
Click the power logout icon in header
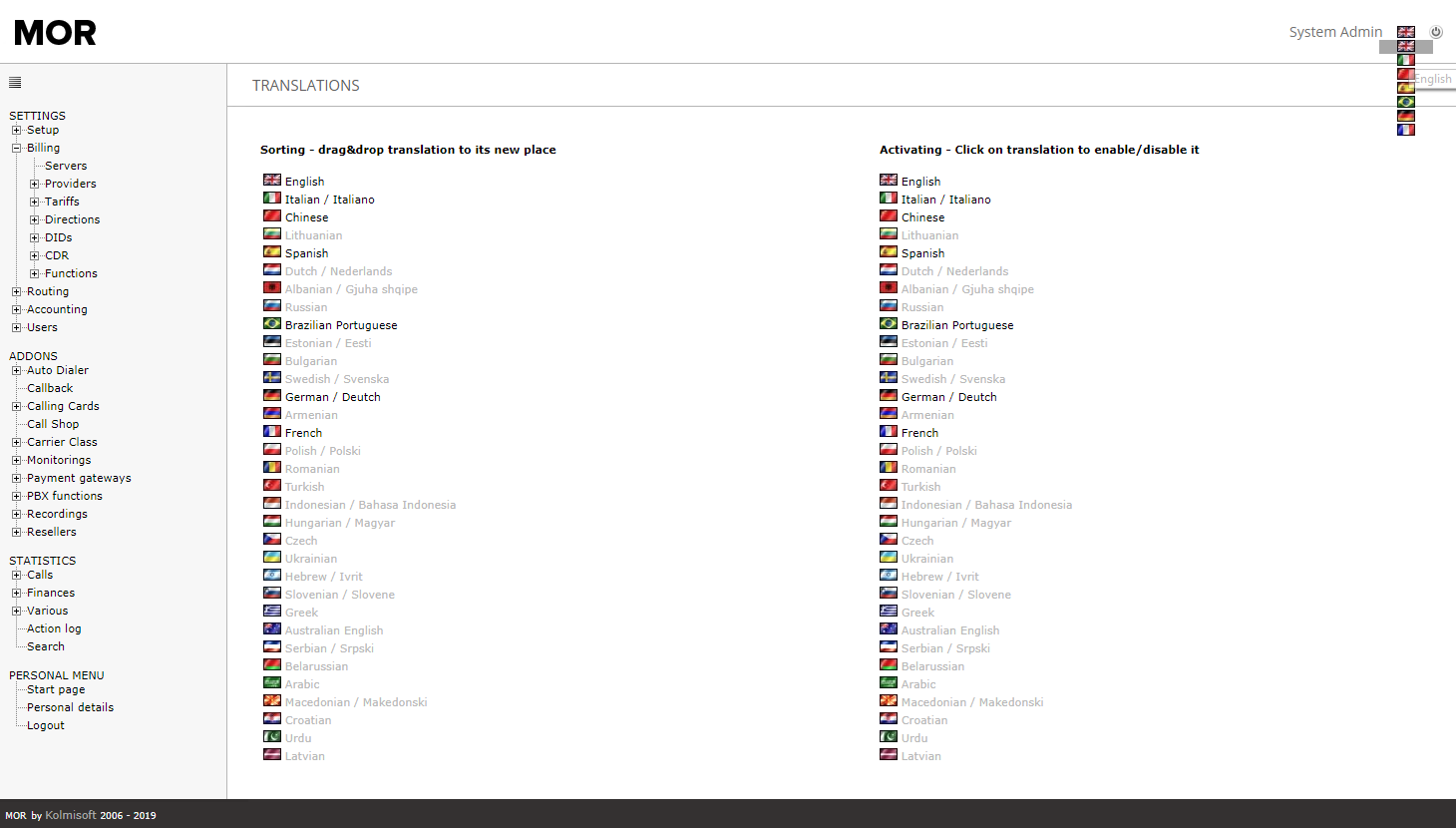tap(1436, 32)
